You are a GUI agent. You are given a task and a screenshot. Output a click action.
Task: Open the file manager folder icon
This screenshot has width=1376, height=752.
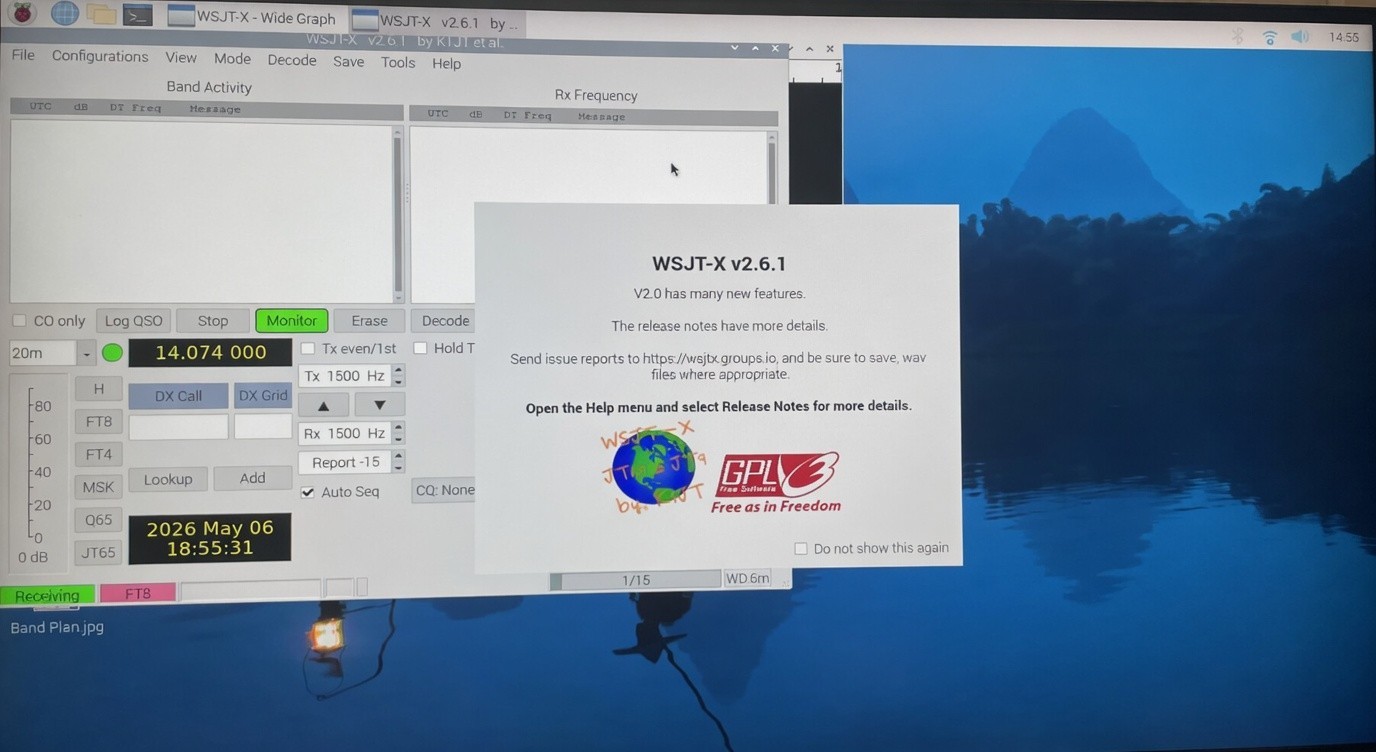(101, 14)
